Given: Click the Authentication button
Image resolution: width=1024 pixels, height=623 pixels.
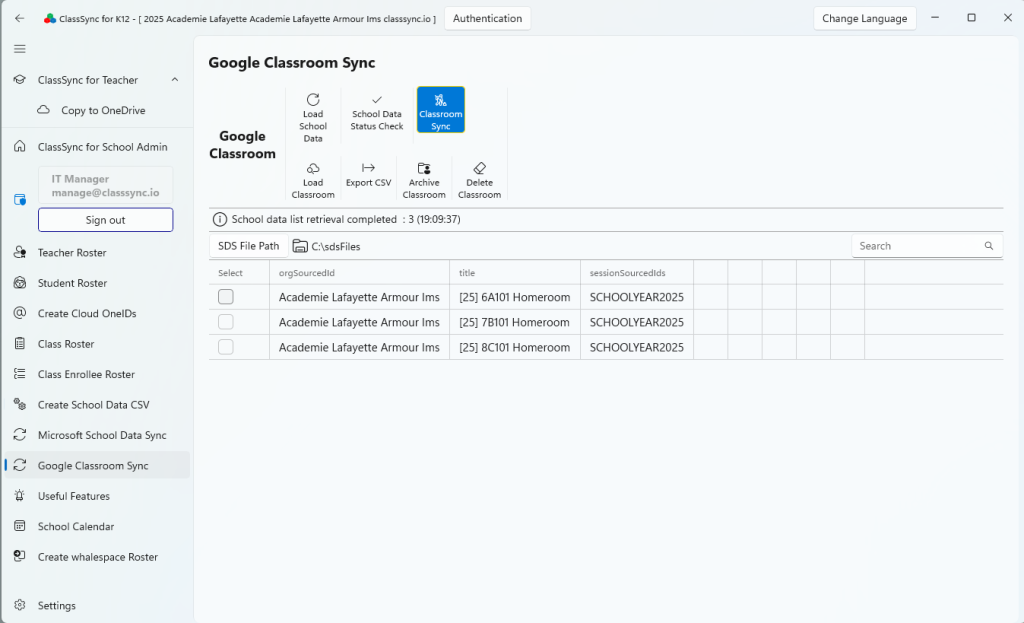Looking at the screenshot, I should click(487, 18).
